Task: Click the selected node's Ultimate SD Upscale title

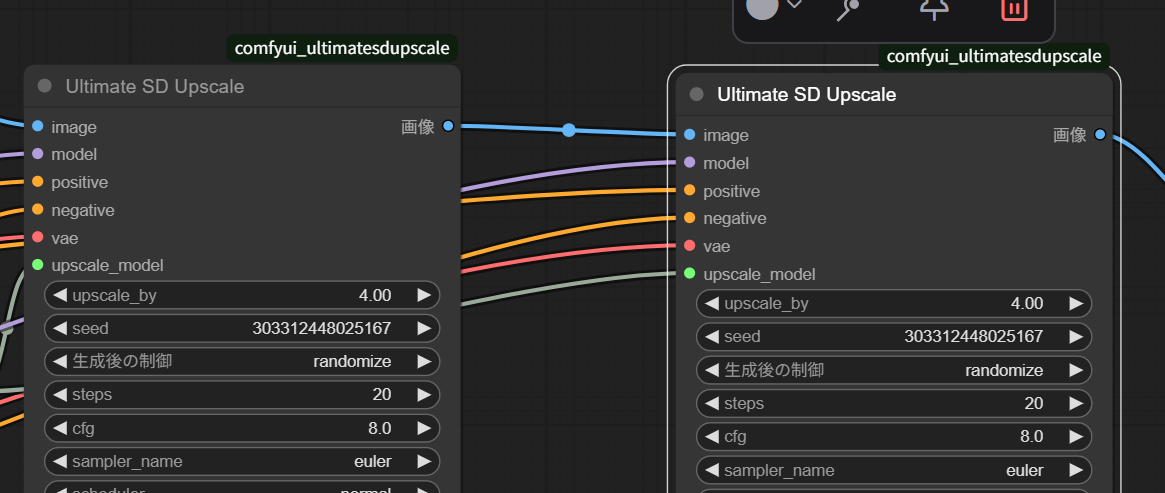Action: coord(806,94)
